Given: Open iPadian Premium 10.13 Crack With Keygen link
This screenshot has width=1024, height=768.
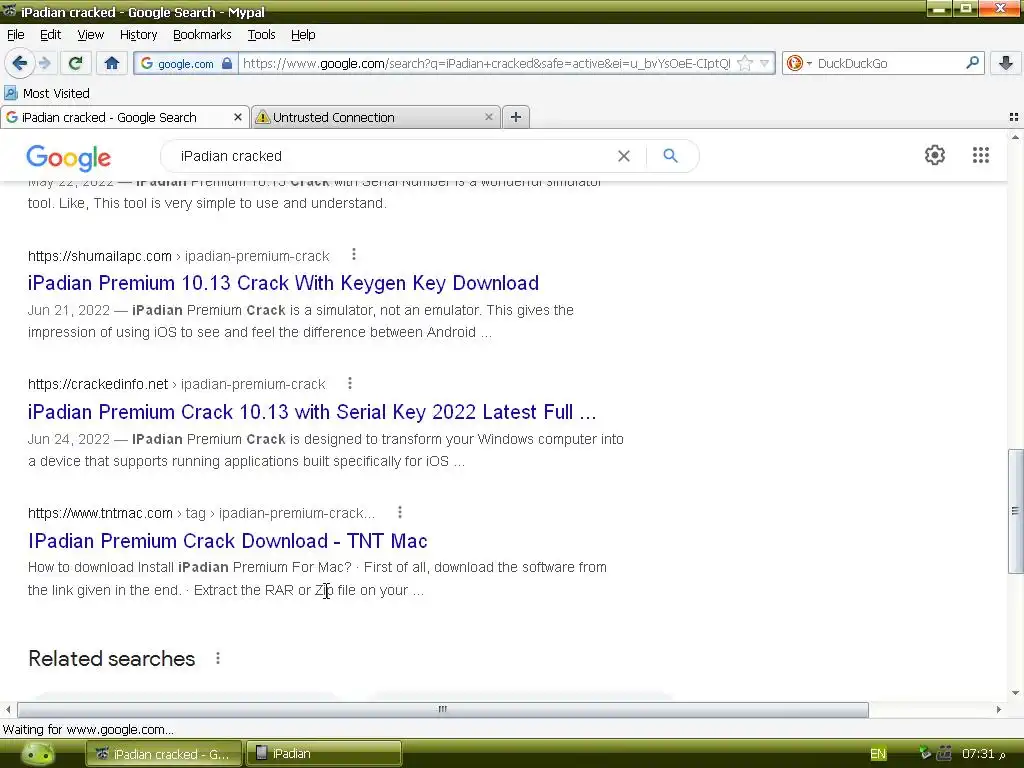Looking at the screenshot, I should [x=283, y=283].
